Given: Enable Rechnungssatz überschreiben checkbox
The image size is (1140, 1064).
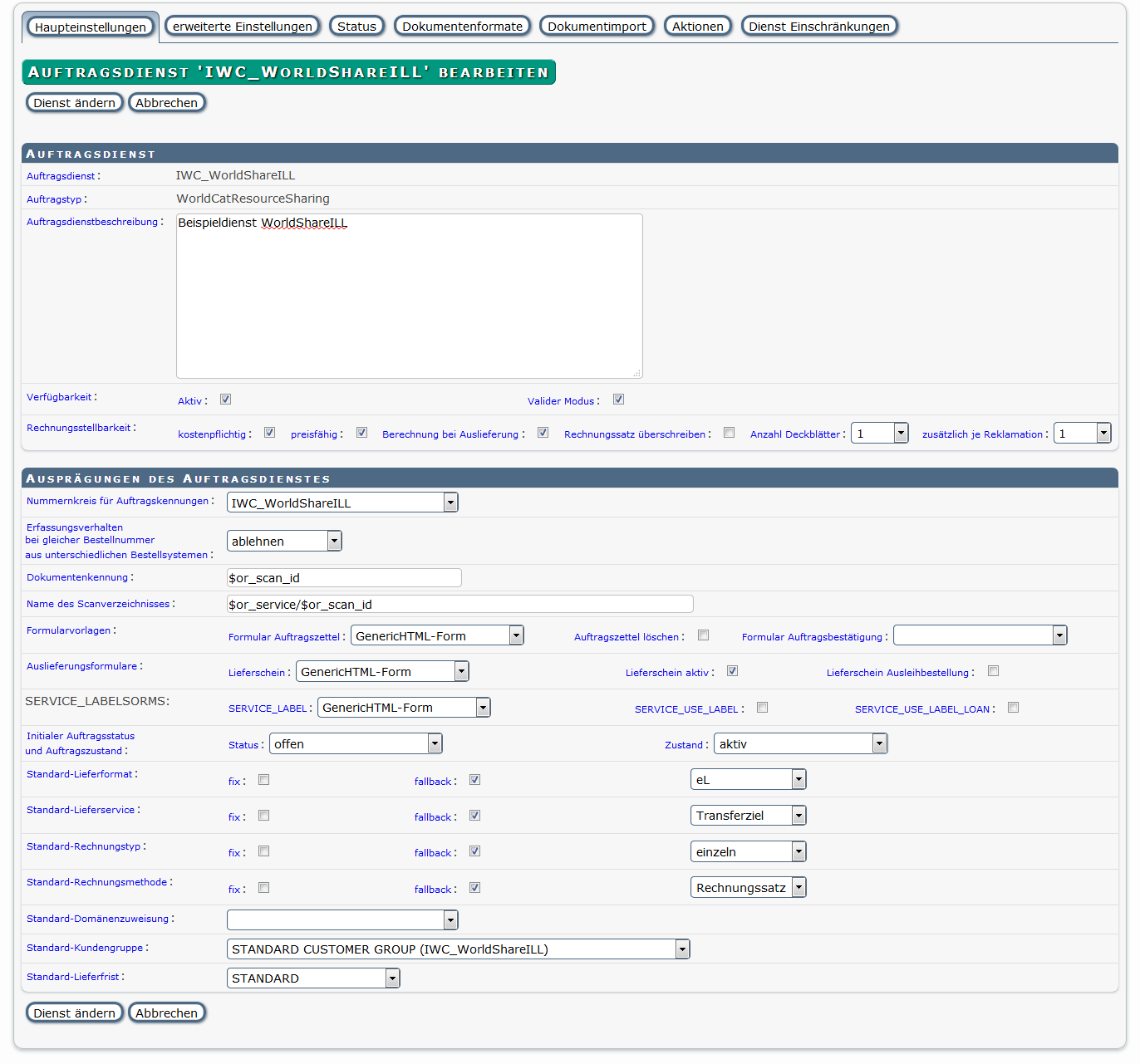Looking at the screenshot, I should point(729,433).
